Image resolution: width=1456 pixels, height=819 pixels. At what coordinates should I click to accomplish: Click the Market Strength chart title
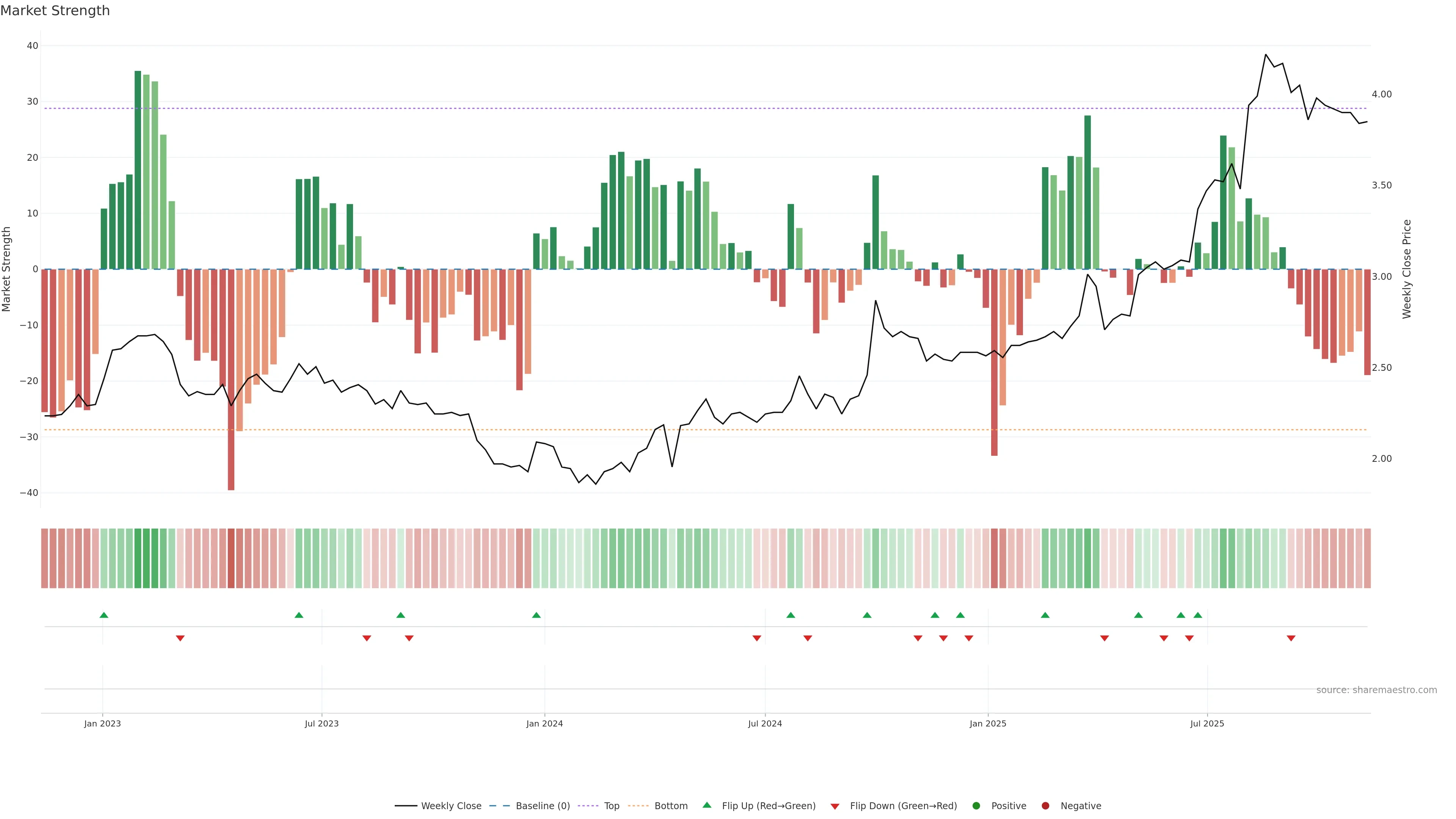[55, 11]
